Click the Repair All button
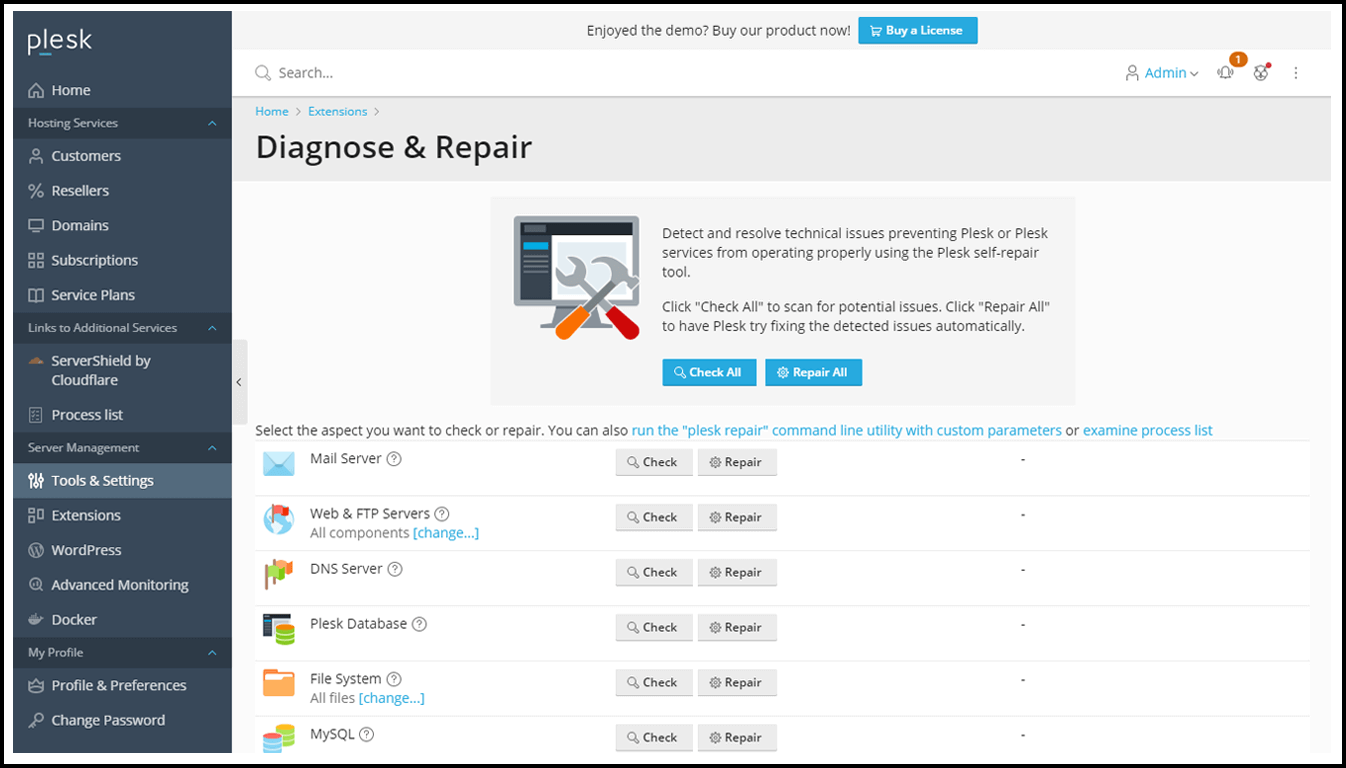1346x768 pixels. (814, 372)
